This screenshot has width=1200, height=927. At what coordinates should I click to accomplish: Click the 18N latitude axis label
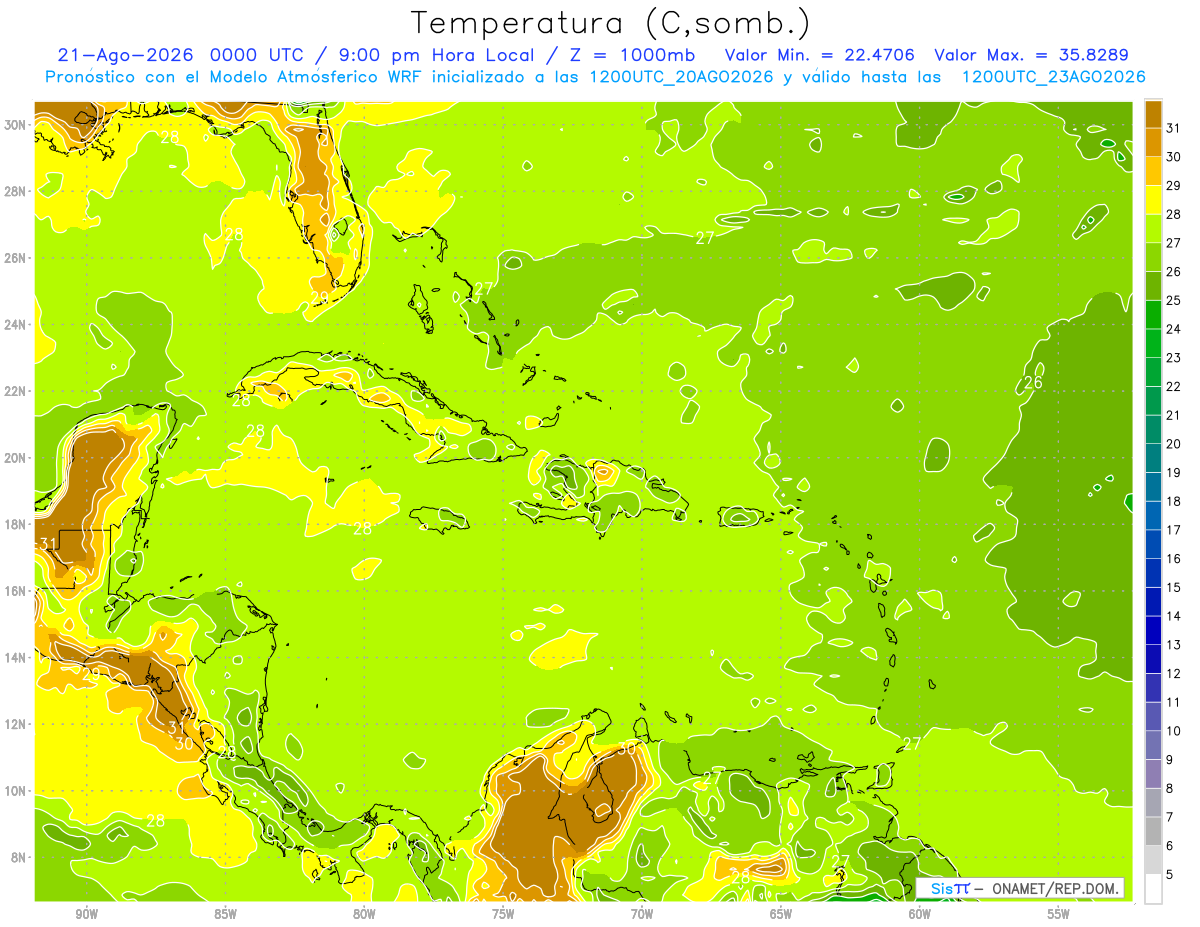point(15,524)
